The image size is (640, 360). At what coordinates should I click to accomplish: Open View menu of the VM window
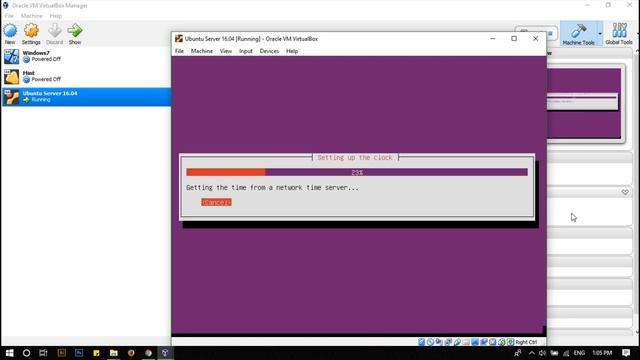(226, 51)
